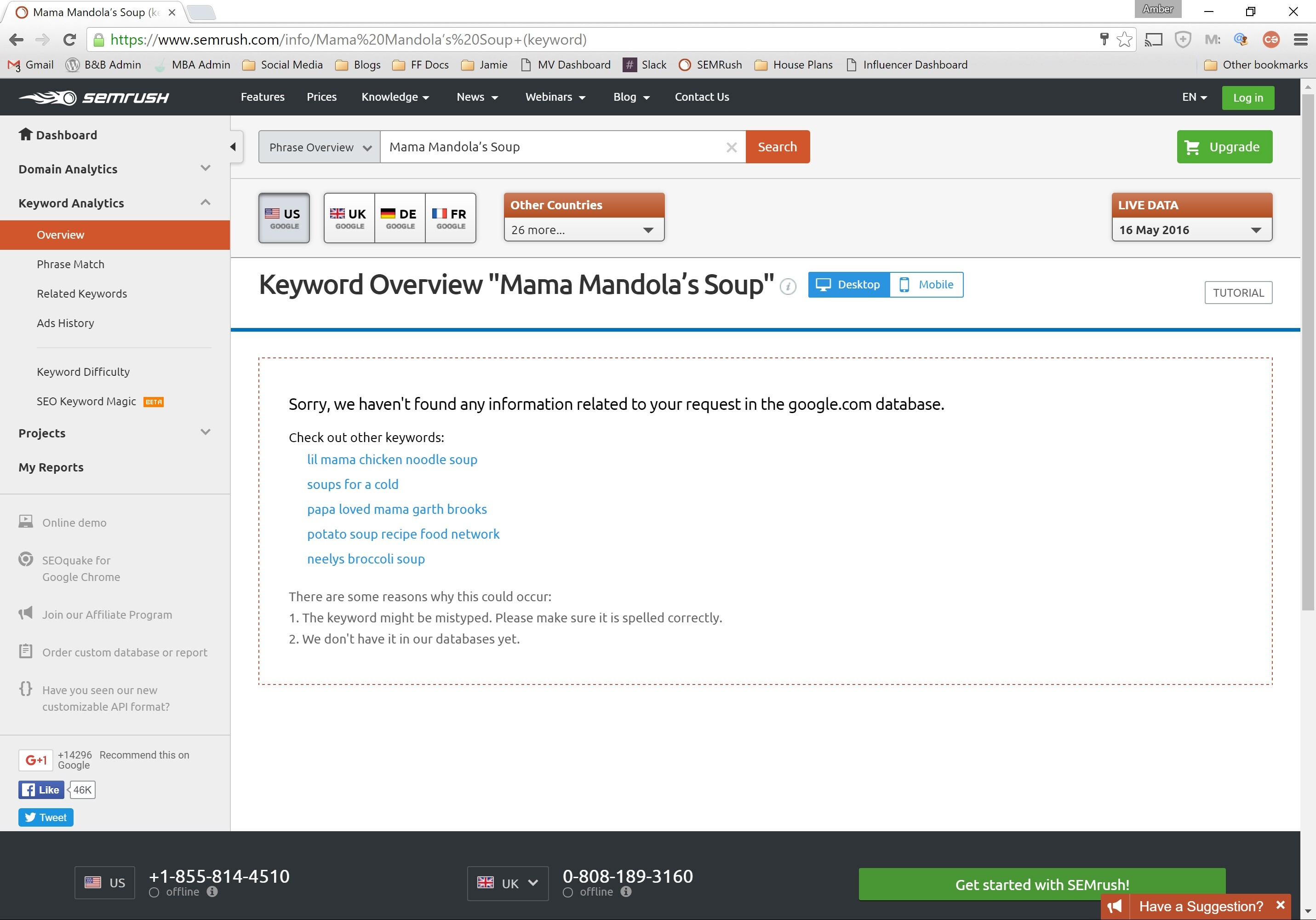Click the Dashboard home icon
The width and height of the screenshot is (1316, 920).
25,134
